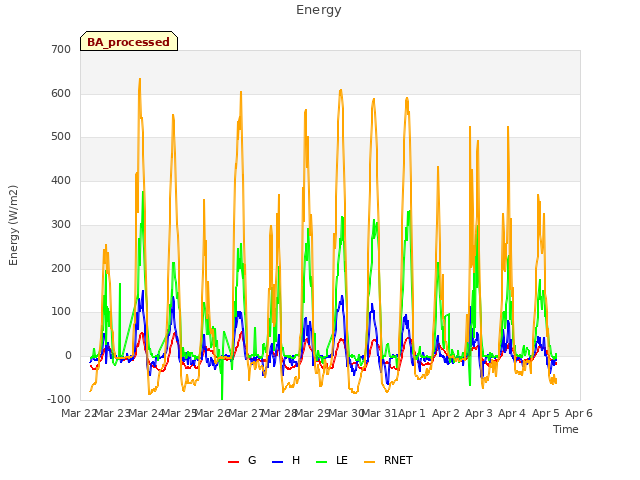Viewport: 640px width, 480px height.
Task: Click the RNET peak on Mar 24
Action: [140, 79]
